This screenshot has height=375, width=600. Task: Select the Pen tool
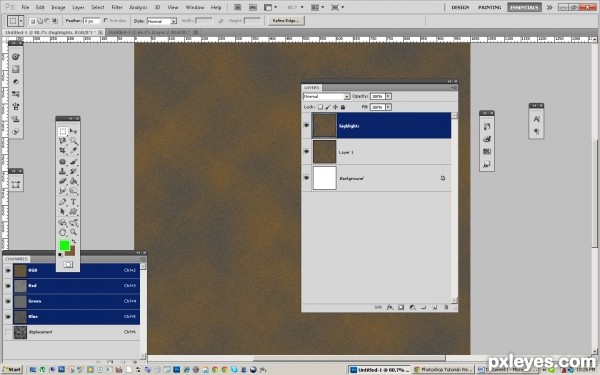pyautogui.click(x=63, y=202)
